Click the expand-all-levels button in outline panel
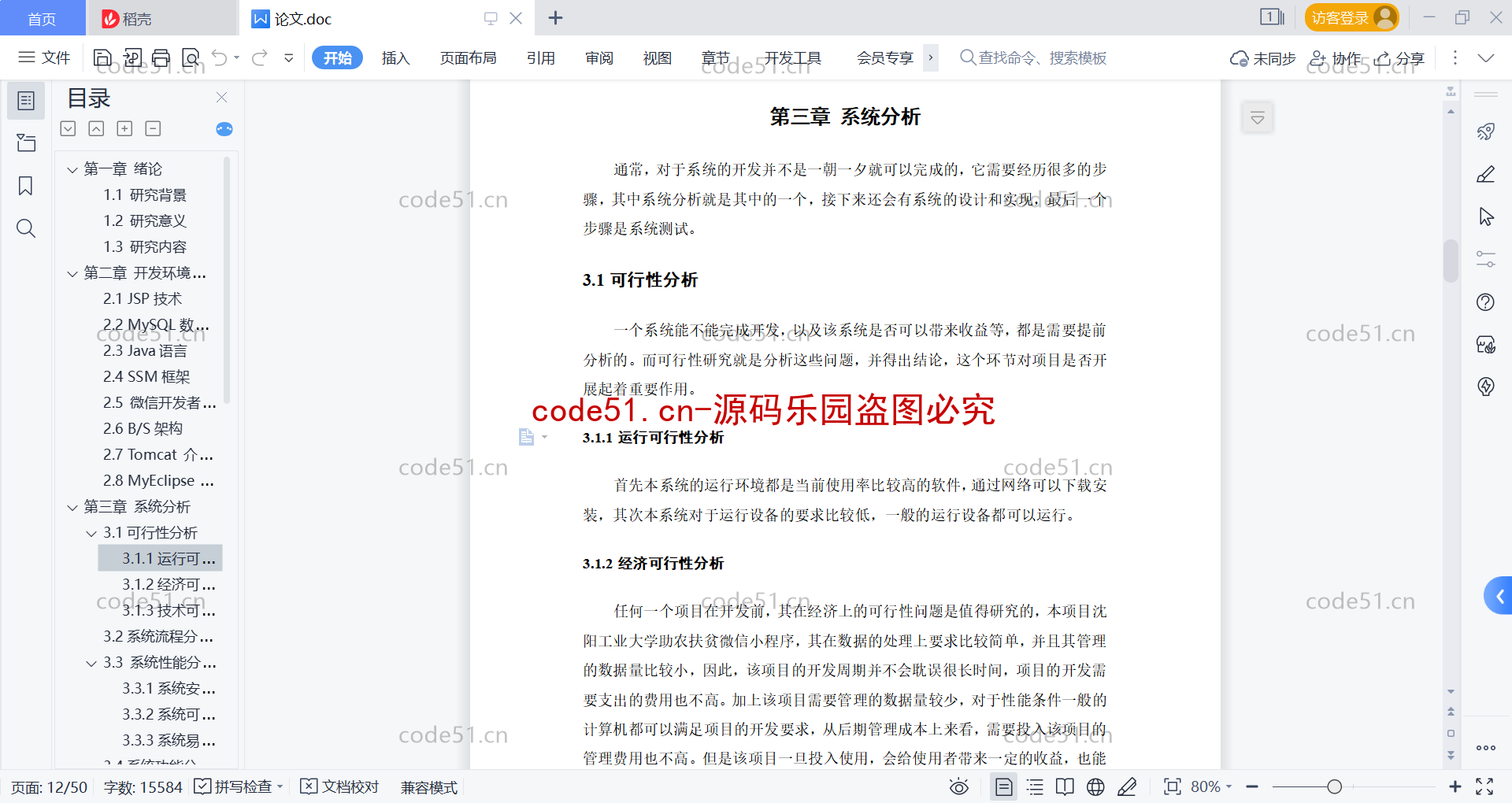 (x=69, y=128)
